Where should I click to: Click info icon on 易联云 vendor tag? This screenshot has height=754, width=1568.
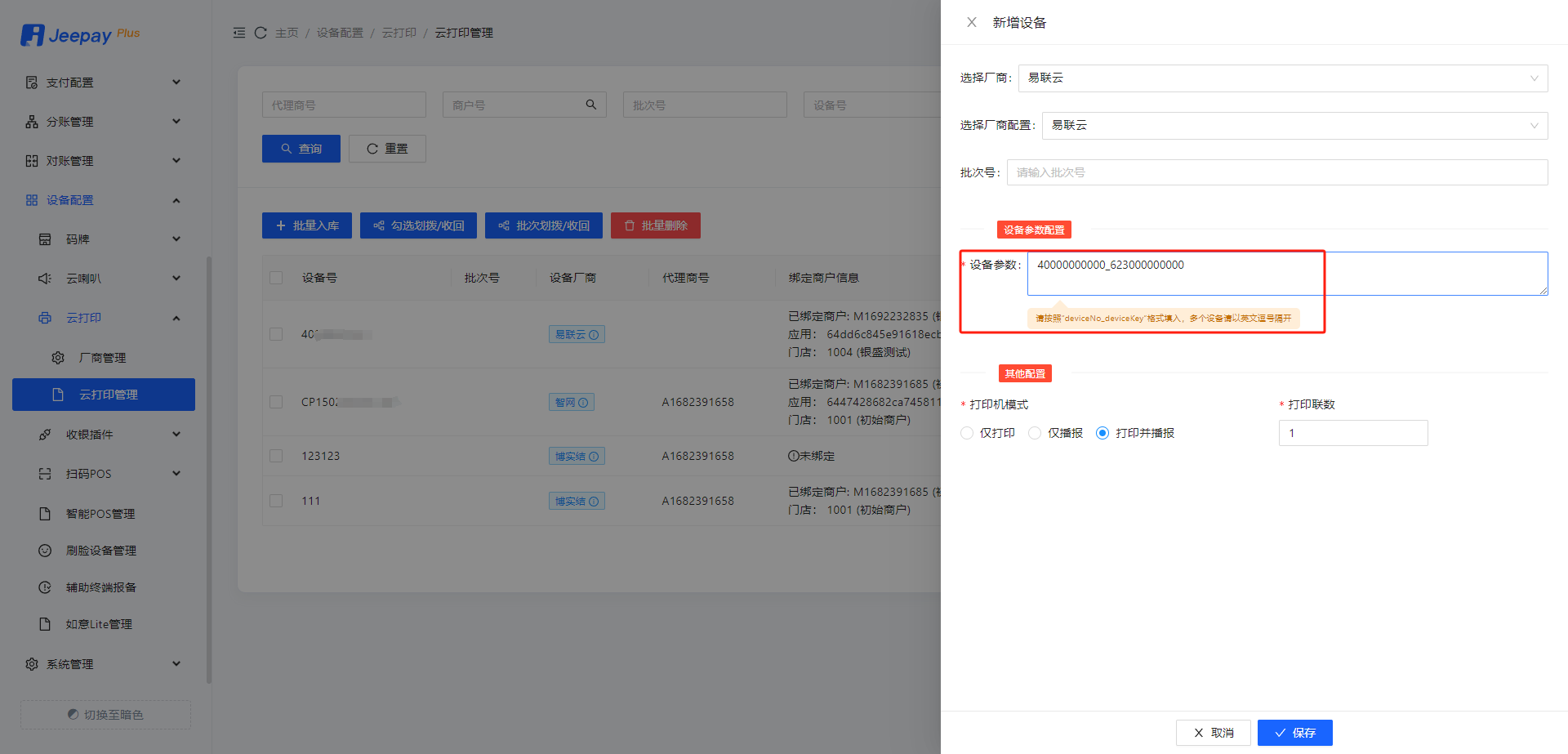pyautogui.click(x=594, y=335)
